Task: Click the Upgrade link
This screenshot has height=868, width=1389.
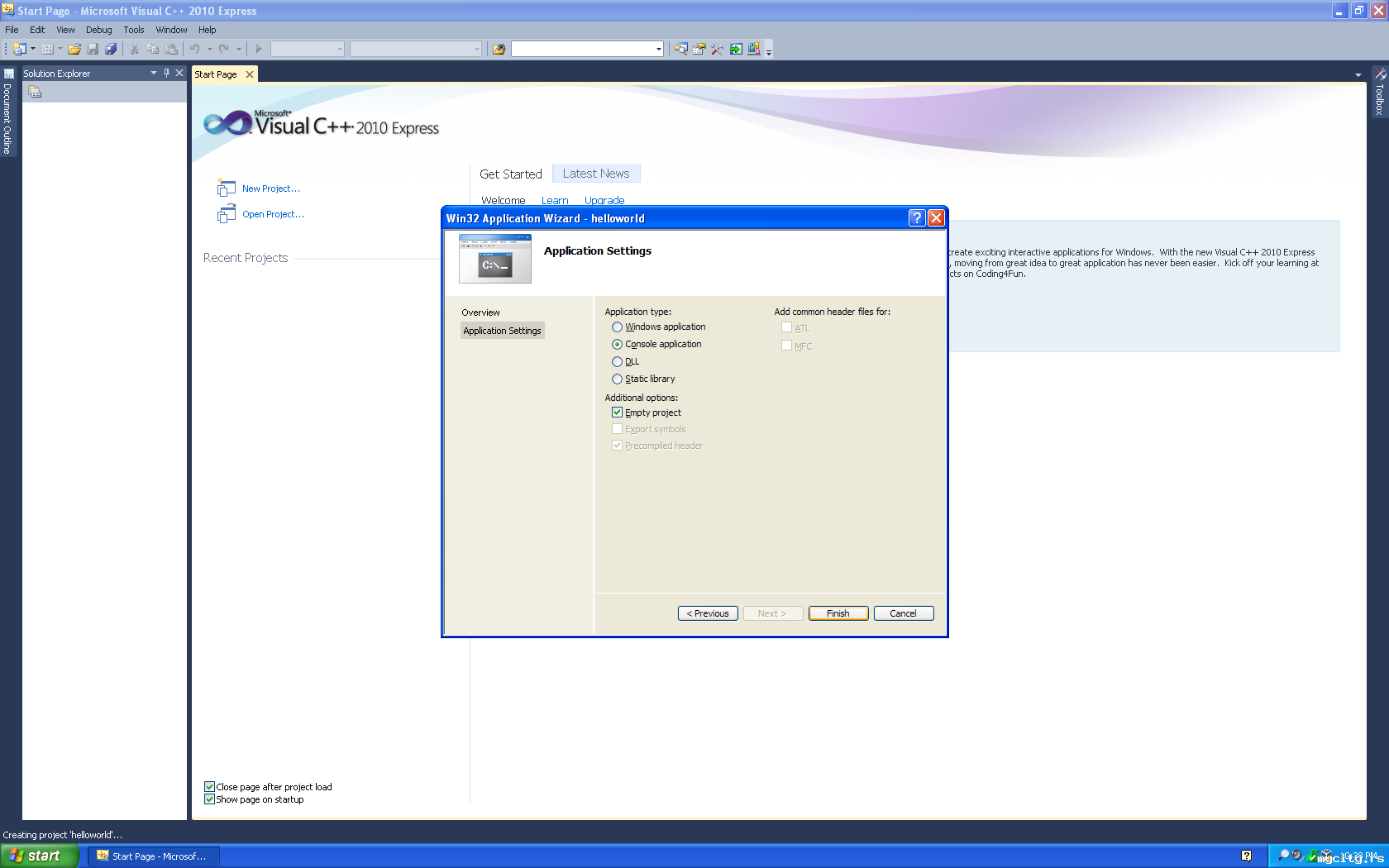Action: point(604,201)
